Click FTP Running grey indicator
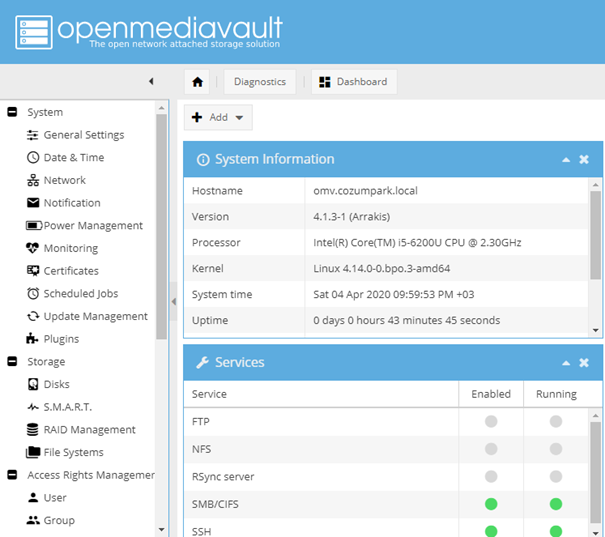 pos(556,421)
